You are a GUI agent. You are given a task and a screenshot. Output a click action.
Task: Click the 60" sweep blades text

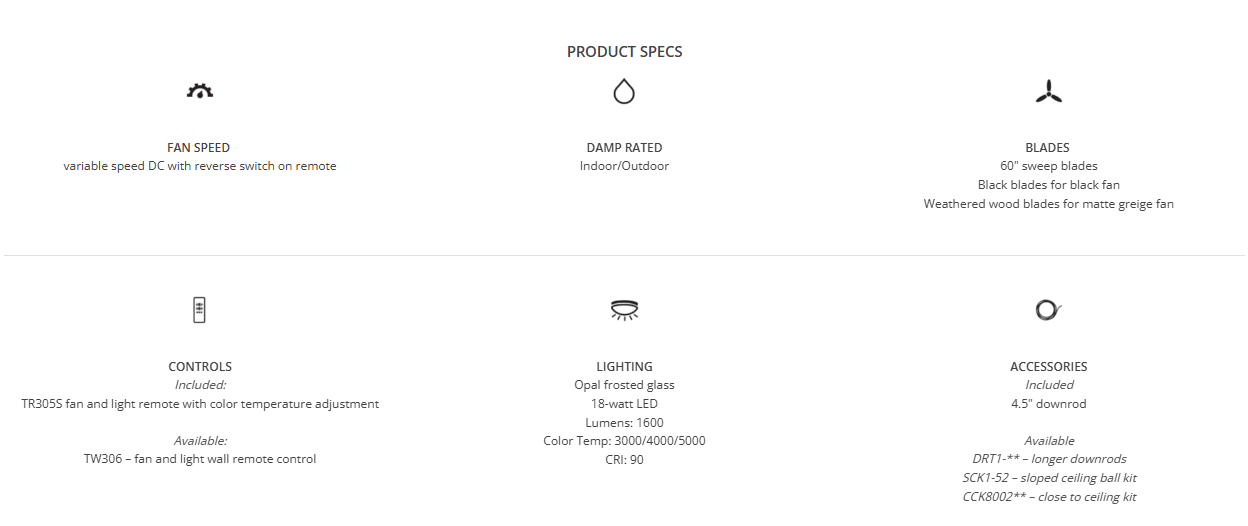(1048, 166)
